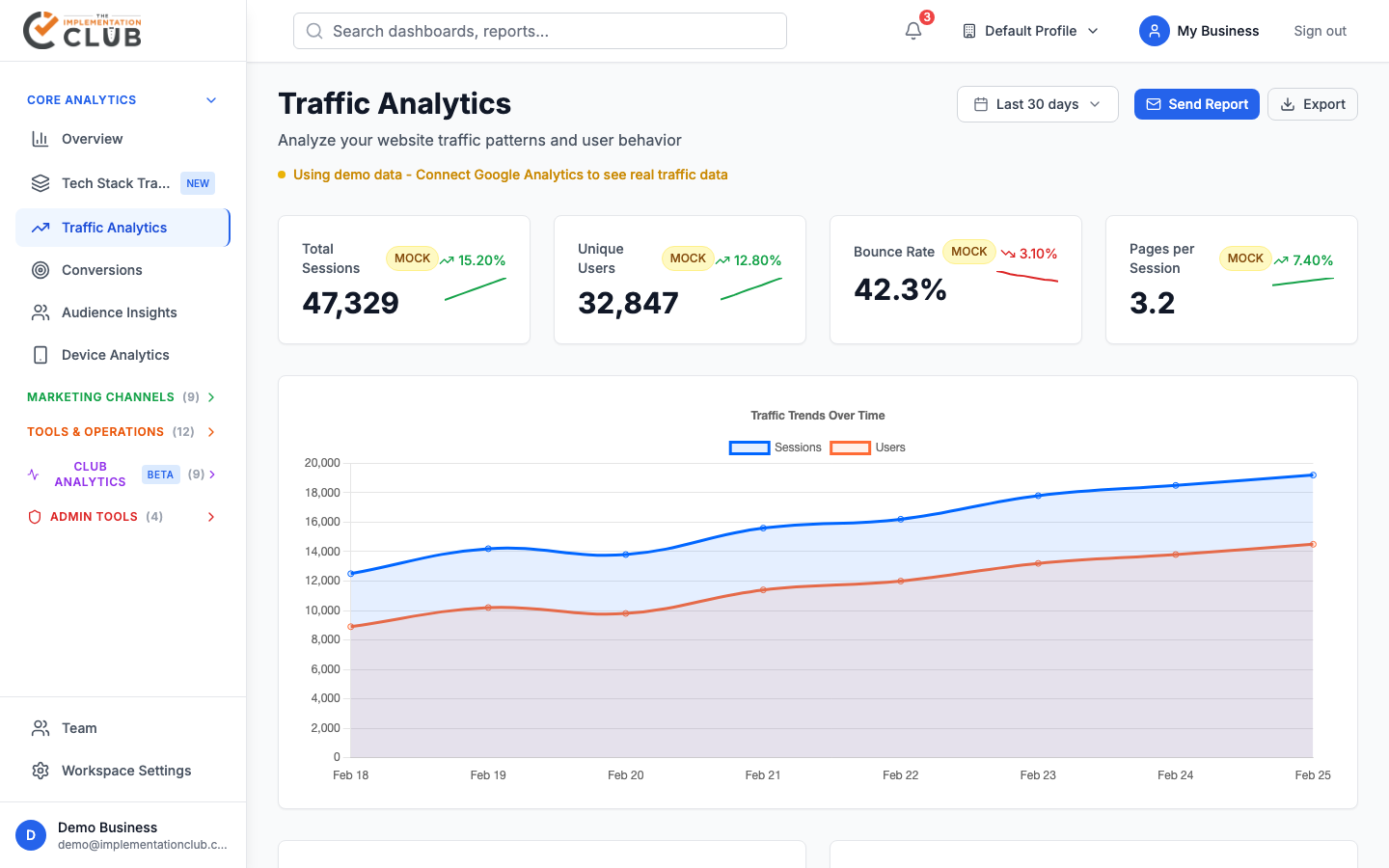Expand the Marketing Channels section
The height and width of the screenshot is (868, 1389).
tap(122, 397)
